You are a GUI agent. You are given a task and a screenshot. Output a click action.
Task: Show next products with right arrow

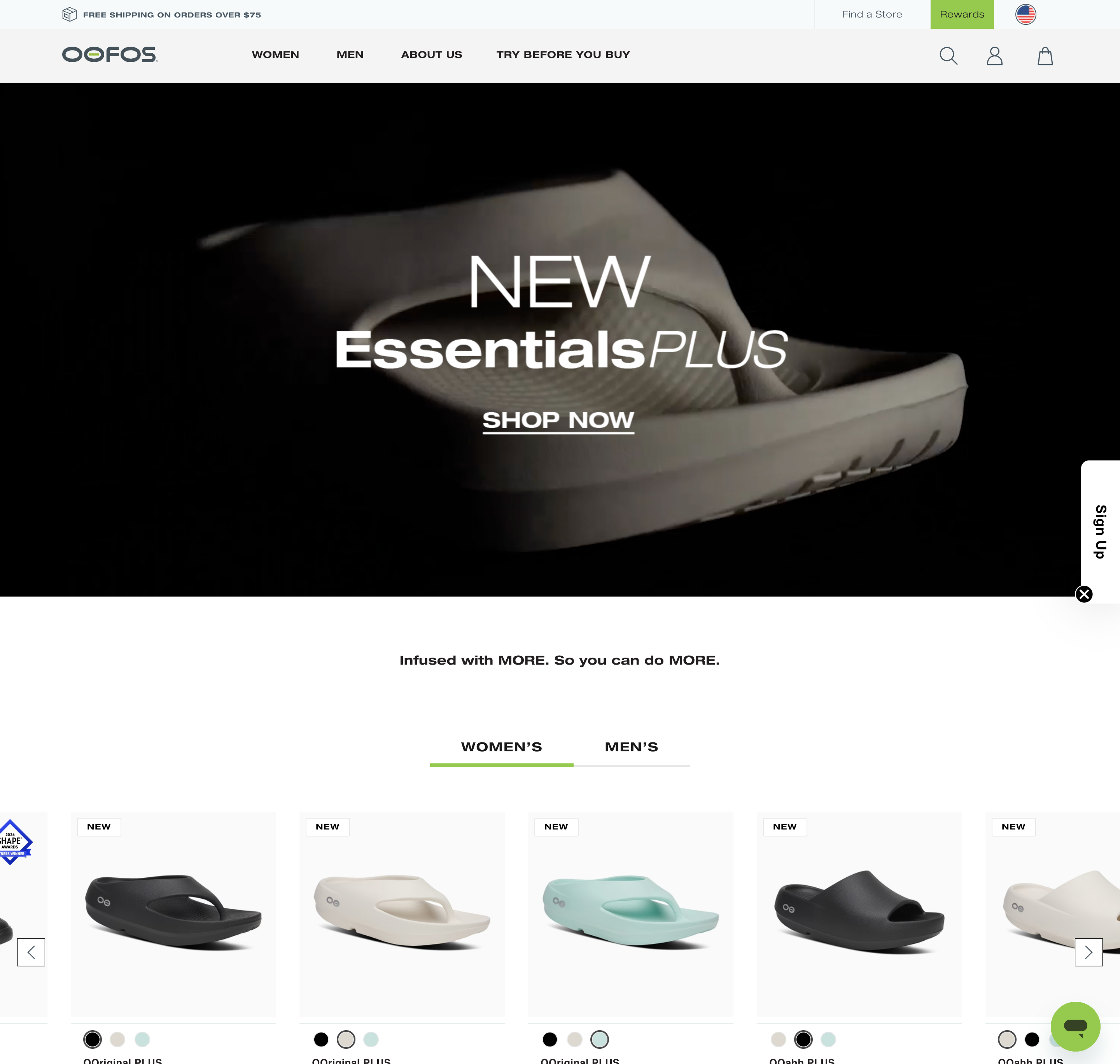pos(1088,952)
